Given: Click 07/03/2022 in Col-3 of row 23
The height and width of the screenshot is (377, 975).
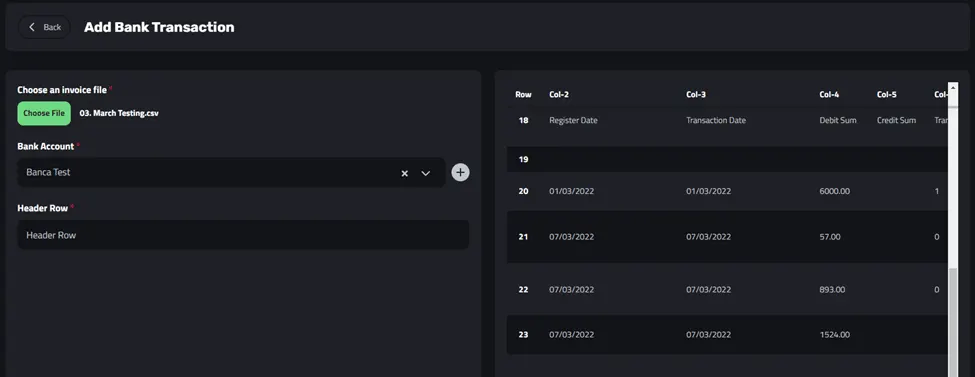Looking at the screenshot, I should pyautogui.click(x=708, y=334).
